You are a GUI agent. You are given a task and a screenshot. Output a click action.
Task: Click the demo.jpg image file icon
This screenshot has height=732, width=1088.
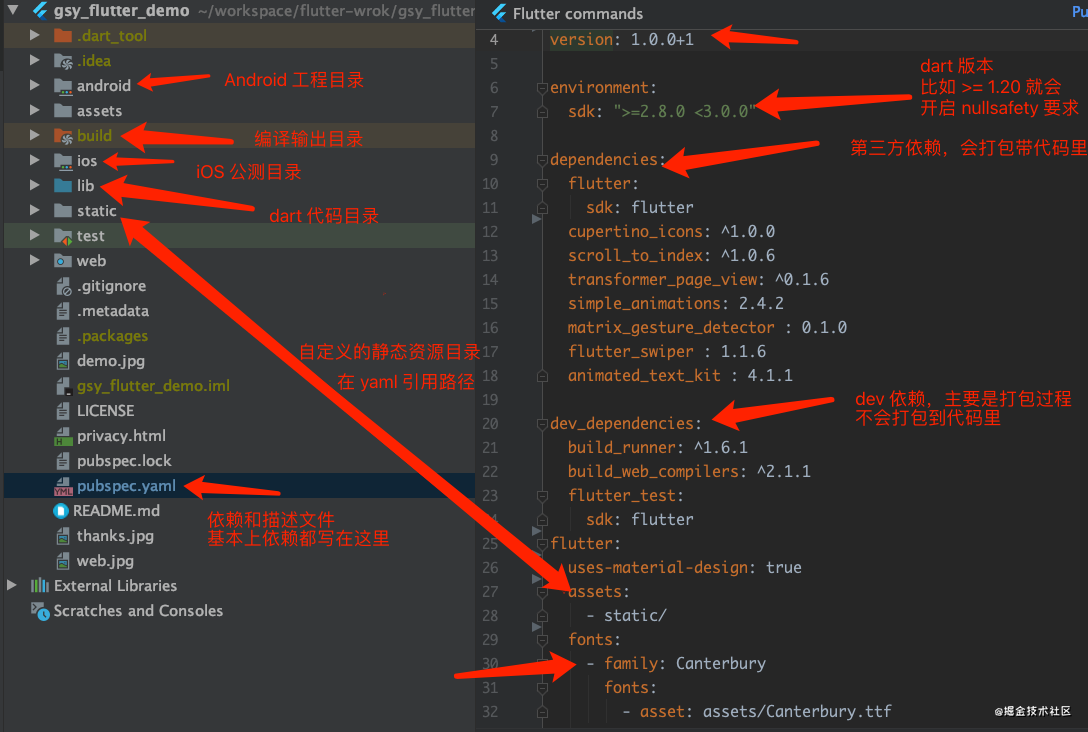coord(63,361)
